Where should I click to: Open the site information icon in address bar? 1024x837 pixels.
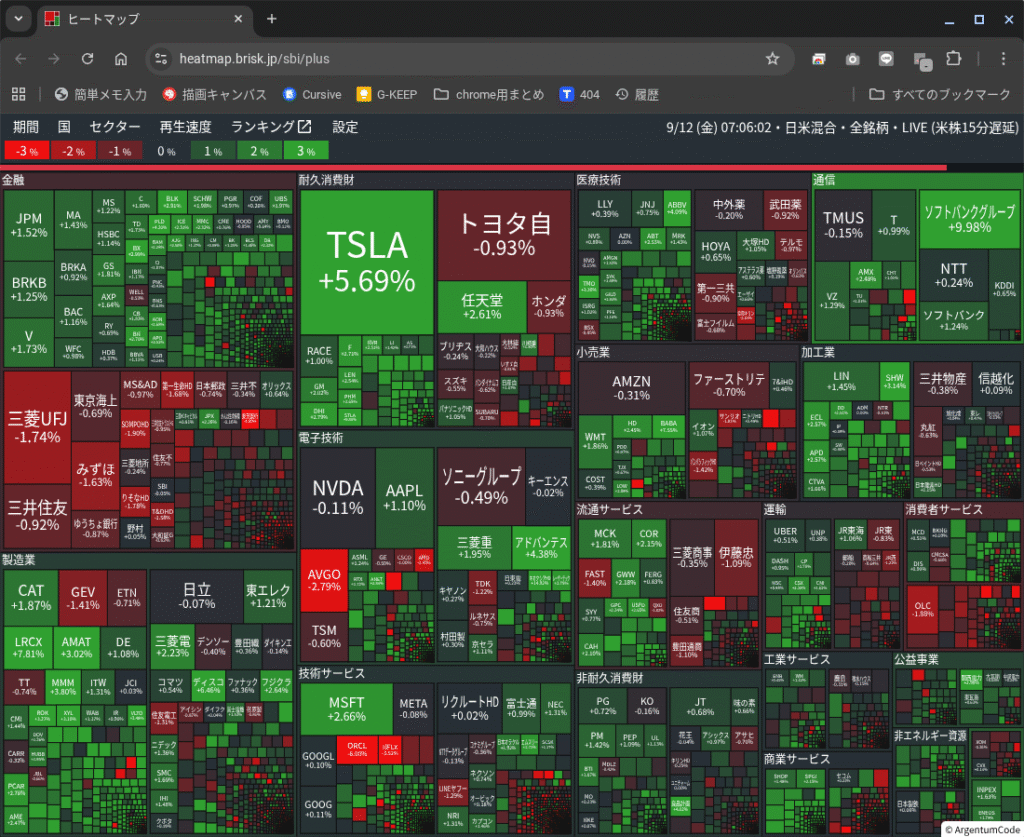point(161,59)
